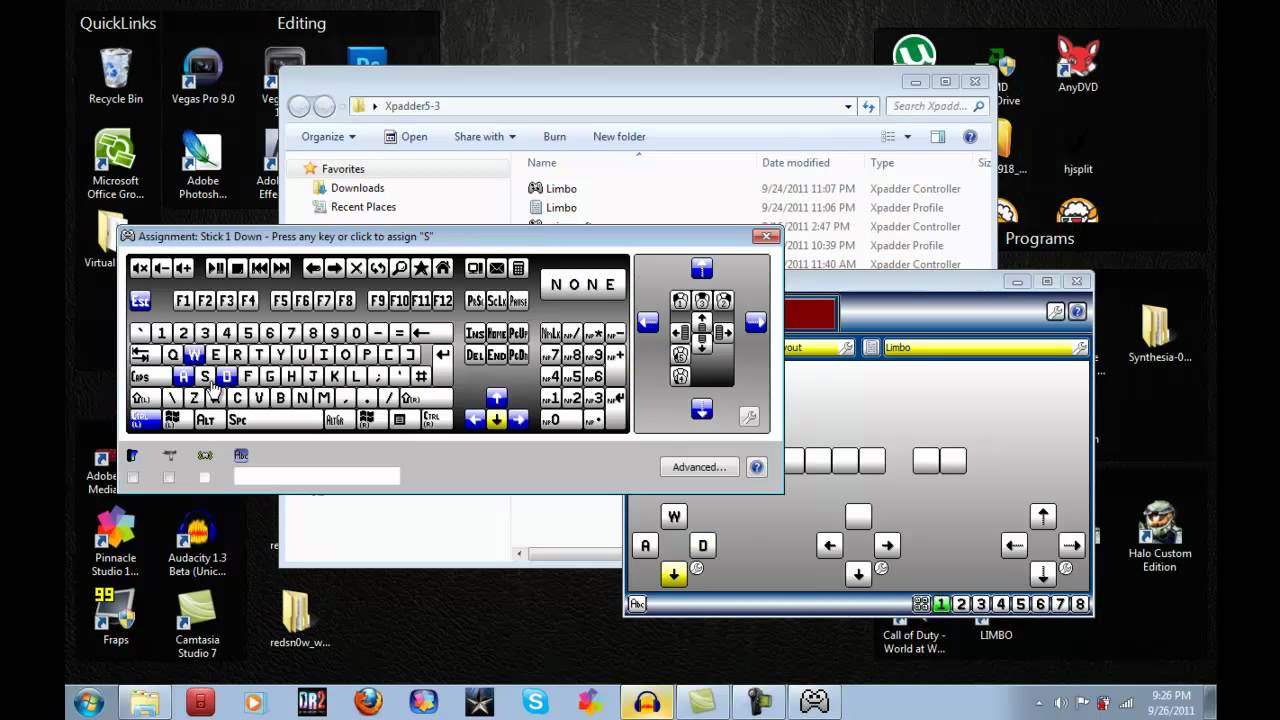Click the volume down key icon

coord(162,268)
